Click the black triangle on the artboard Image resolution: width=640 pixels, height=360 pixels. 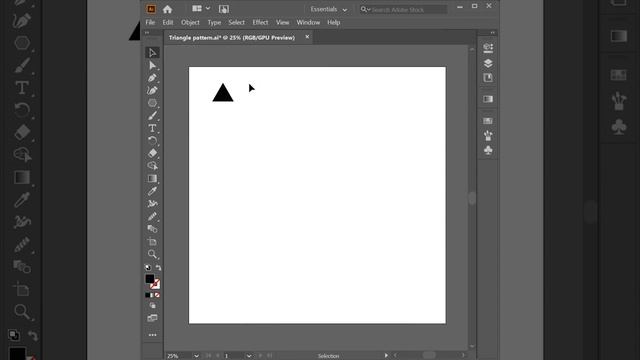click(223, 94)
